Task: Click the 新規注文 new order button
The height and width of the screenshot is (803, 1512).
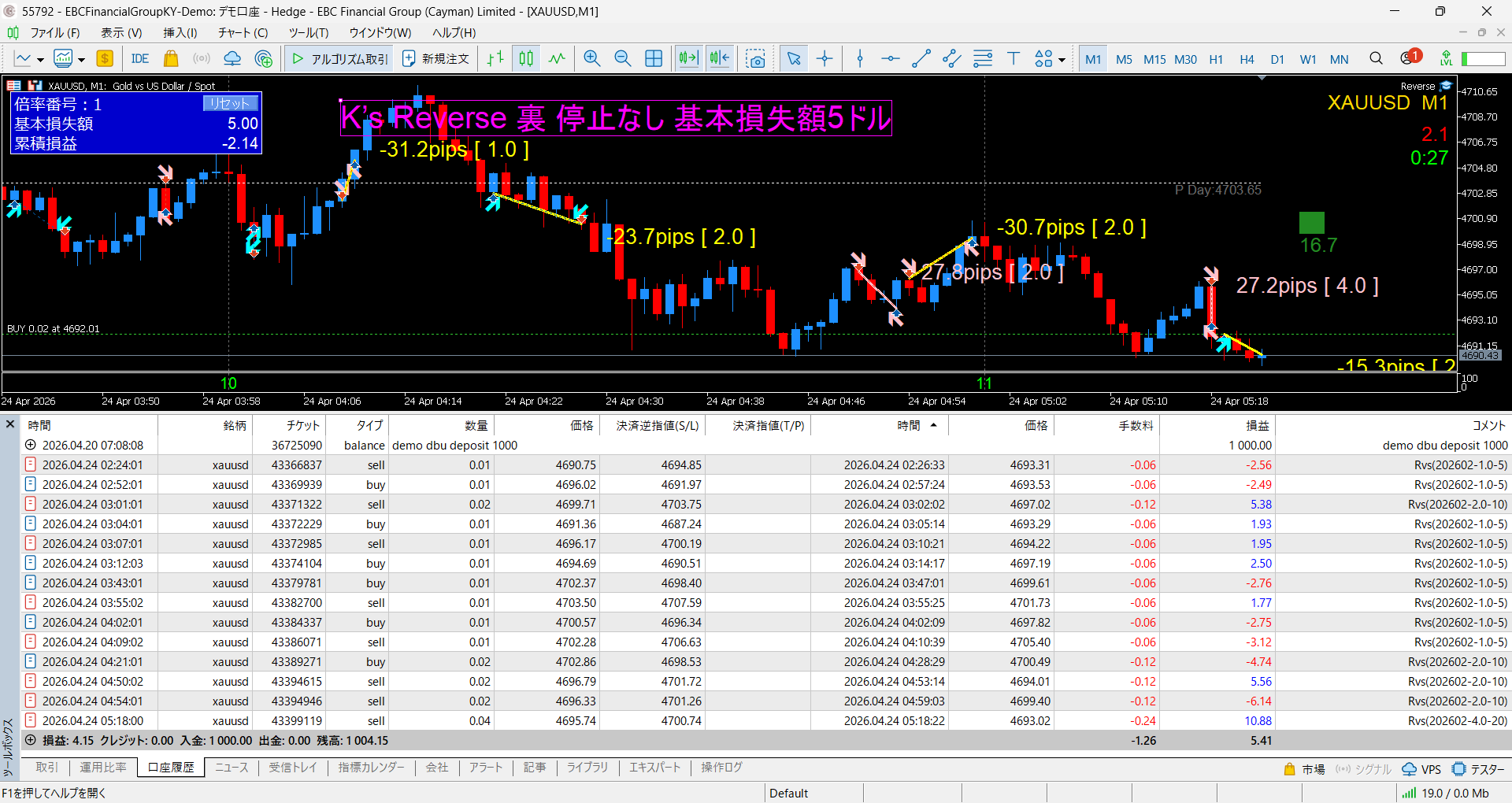Action: [435, 59]
